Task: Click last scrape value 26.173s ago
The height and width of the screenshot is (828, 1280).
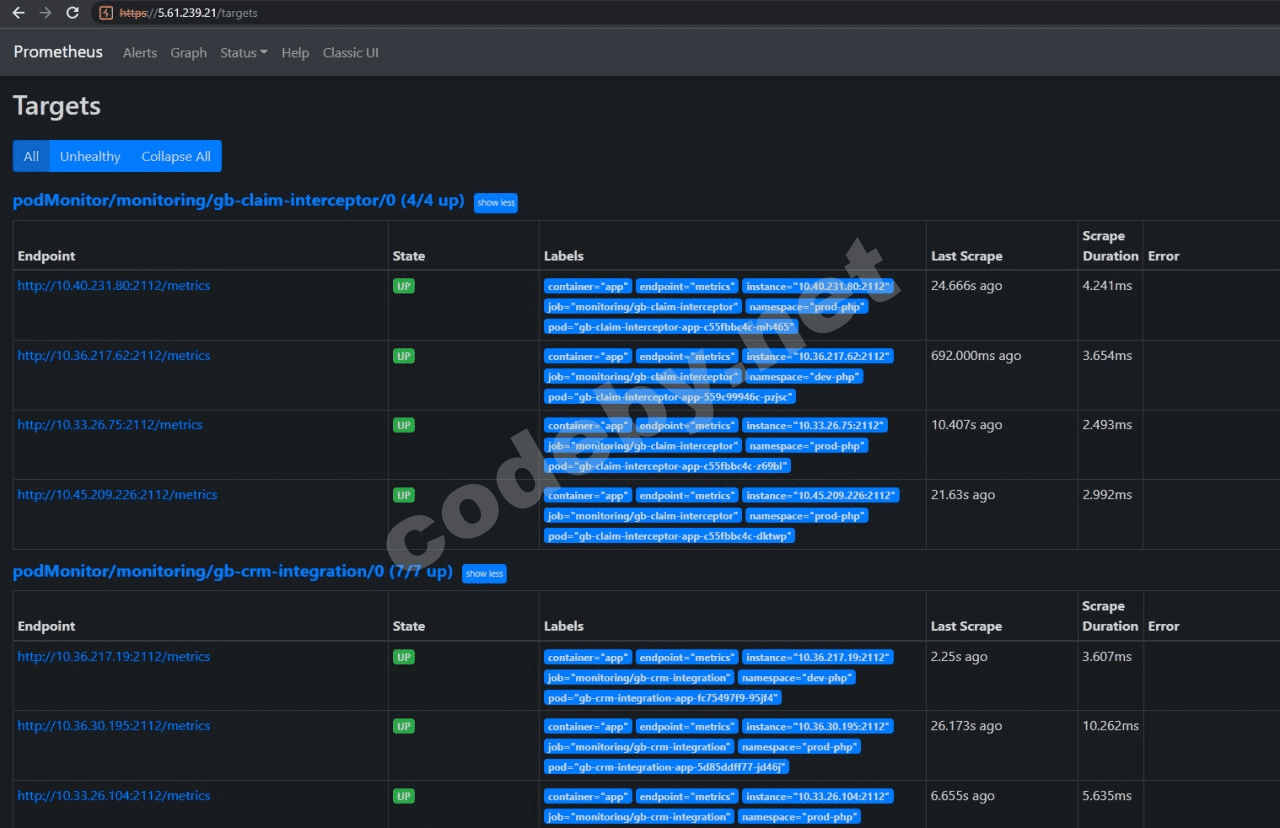Action: (x=966, y=725)
